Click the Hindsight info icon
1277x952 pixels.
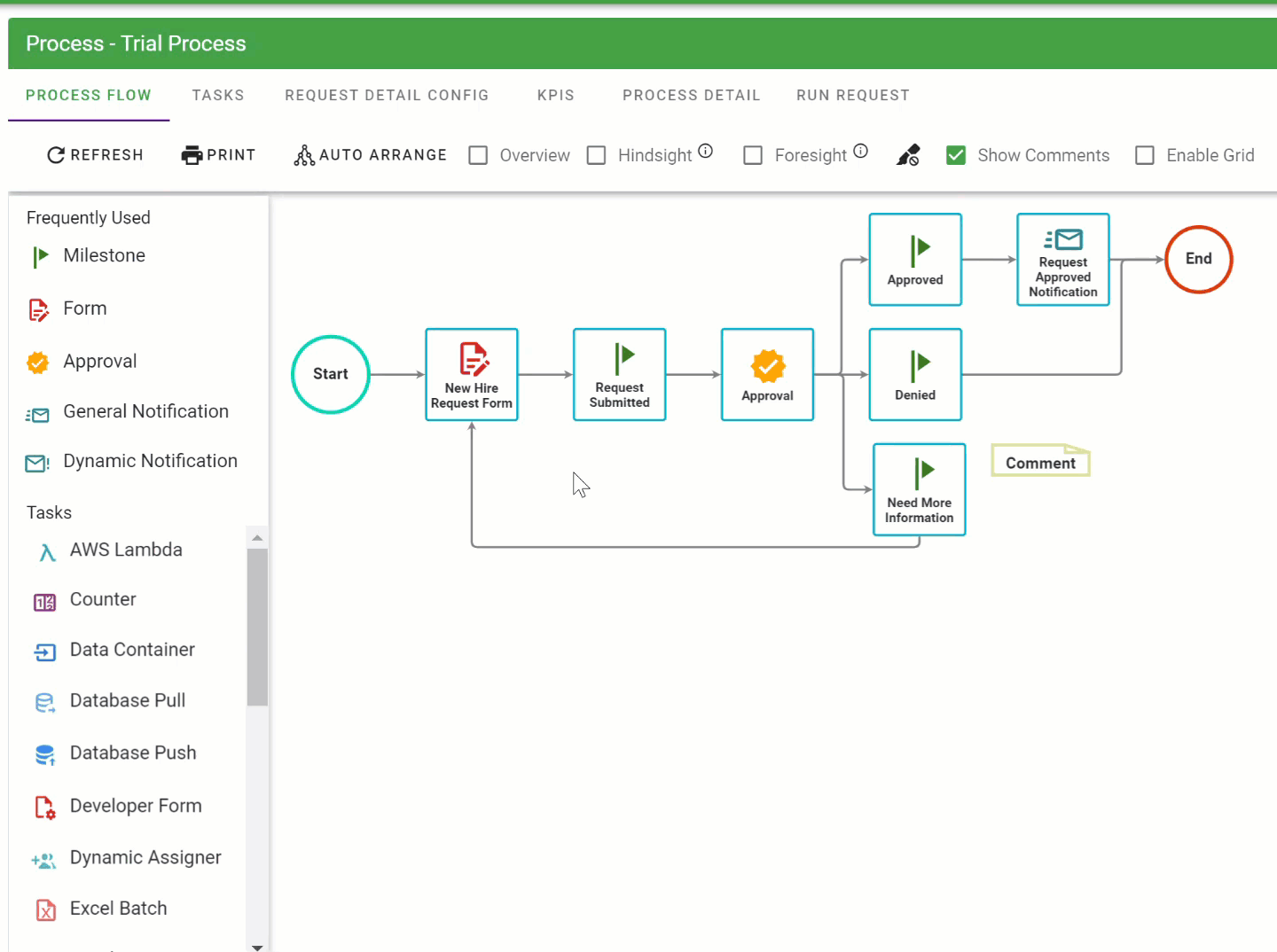(705, 151)
